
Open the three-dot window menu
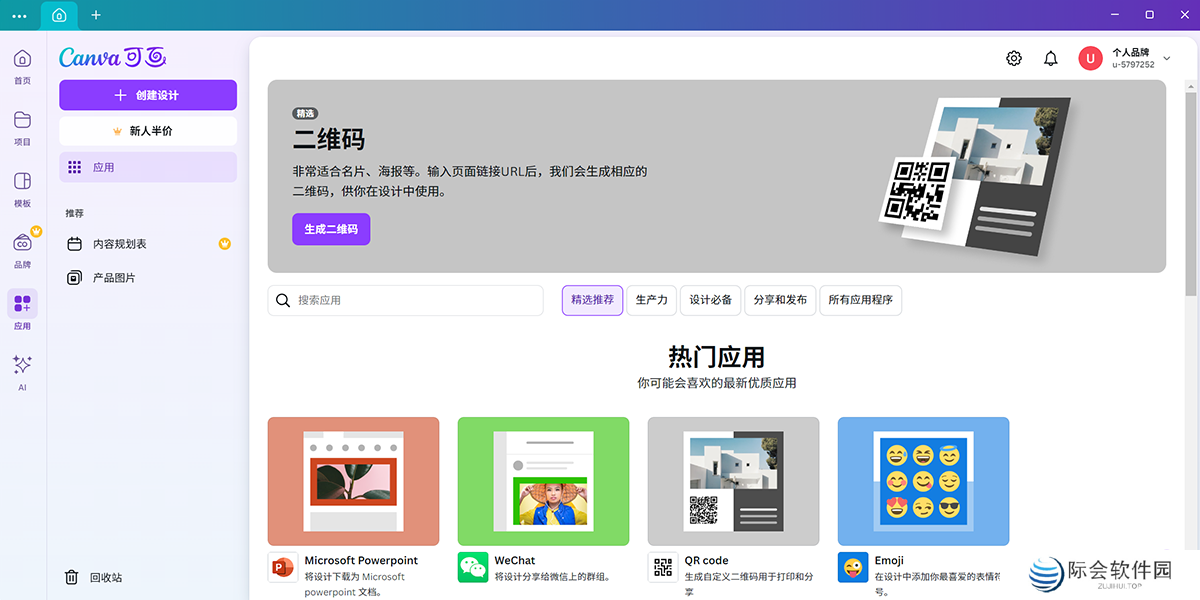click(x=19, y=15)
